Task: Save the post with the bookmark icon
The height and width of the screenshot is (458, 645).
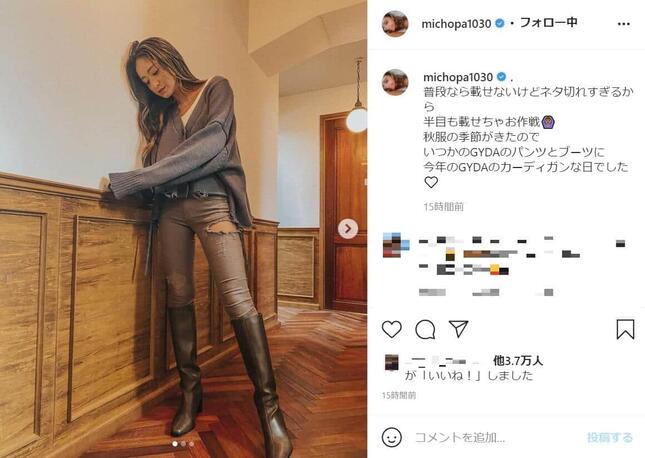Action: [x=625, y=329]
